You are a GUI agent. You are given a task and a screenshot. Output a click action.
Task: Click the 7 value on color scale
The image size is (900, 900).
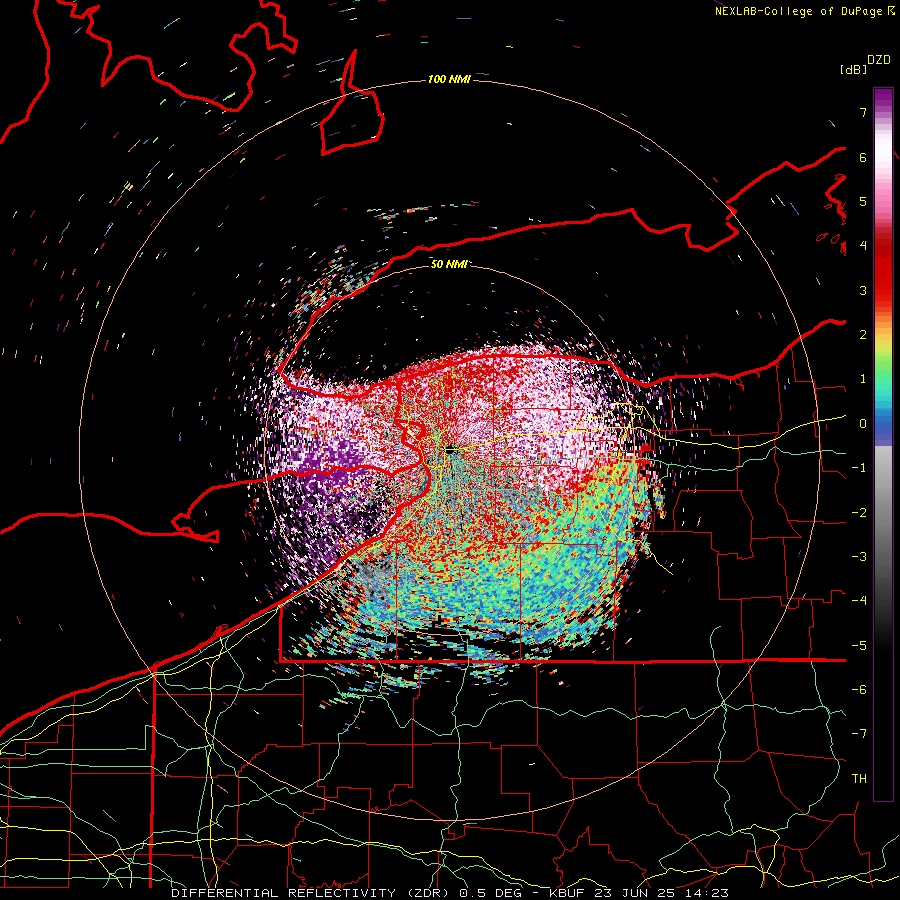863,112
